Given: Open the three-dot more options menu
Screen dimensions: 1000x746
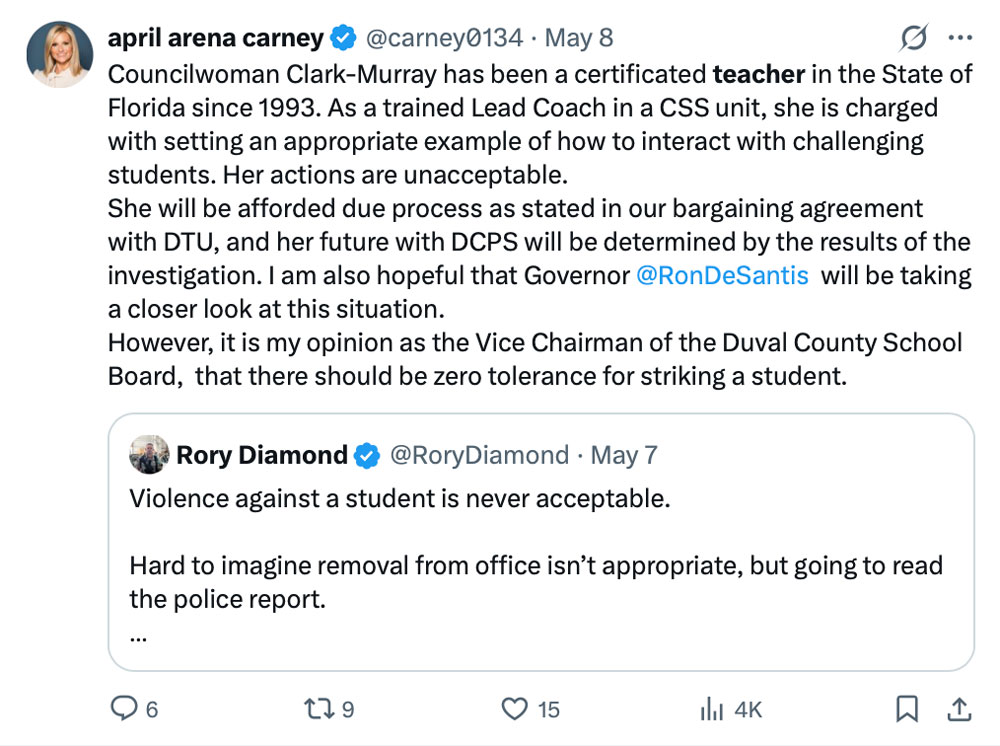Looking at the screenshot, I should click(960, 38).
